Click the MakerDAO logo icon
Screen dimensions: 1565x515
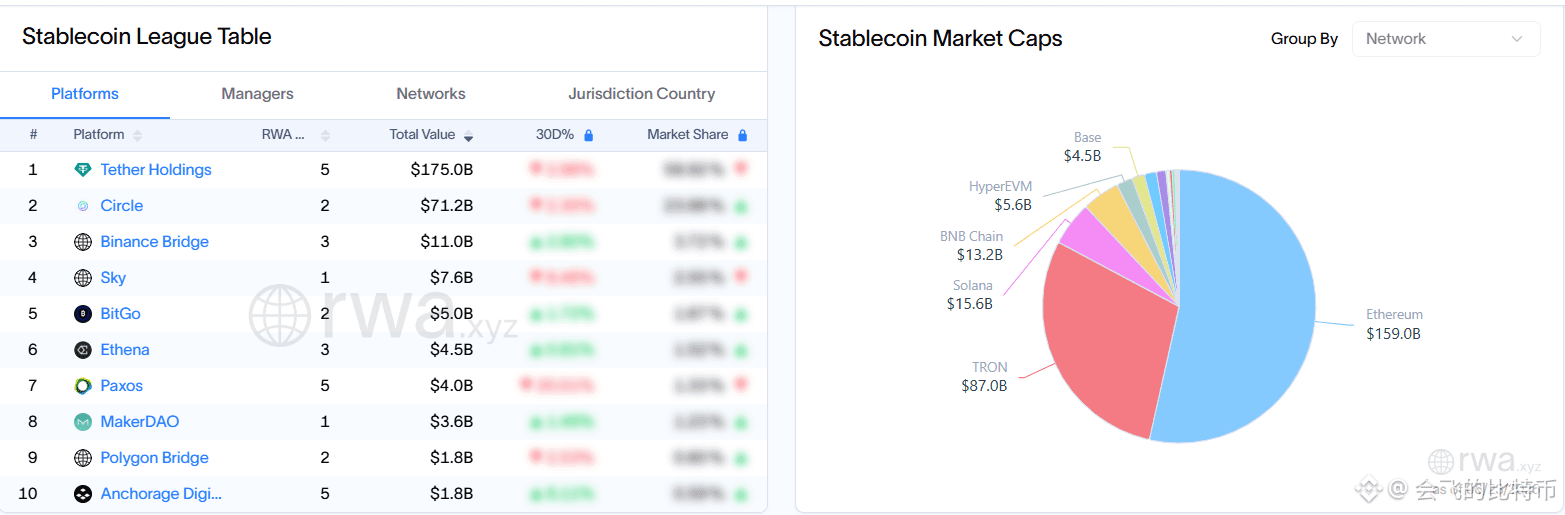83,422
